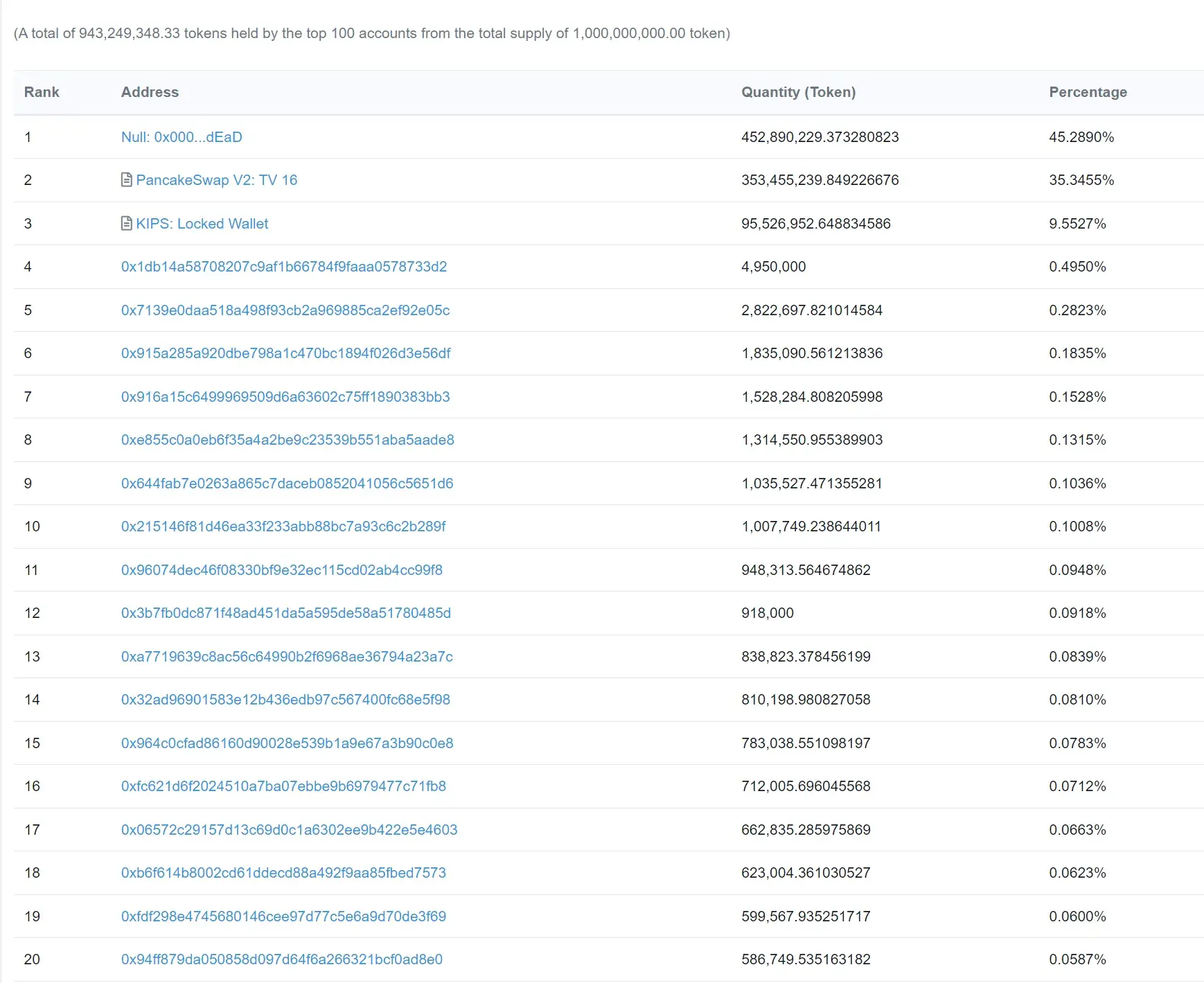
Task: Open address 0x94ff879da050858d097d64f6a266321bcf0ad8e0
Action: coord(282,959)
